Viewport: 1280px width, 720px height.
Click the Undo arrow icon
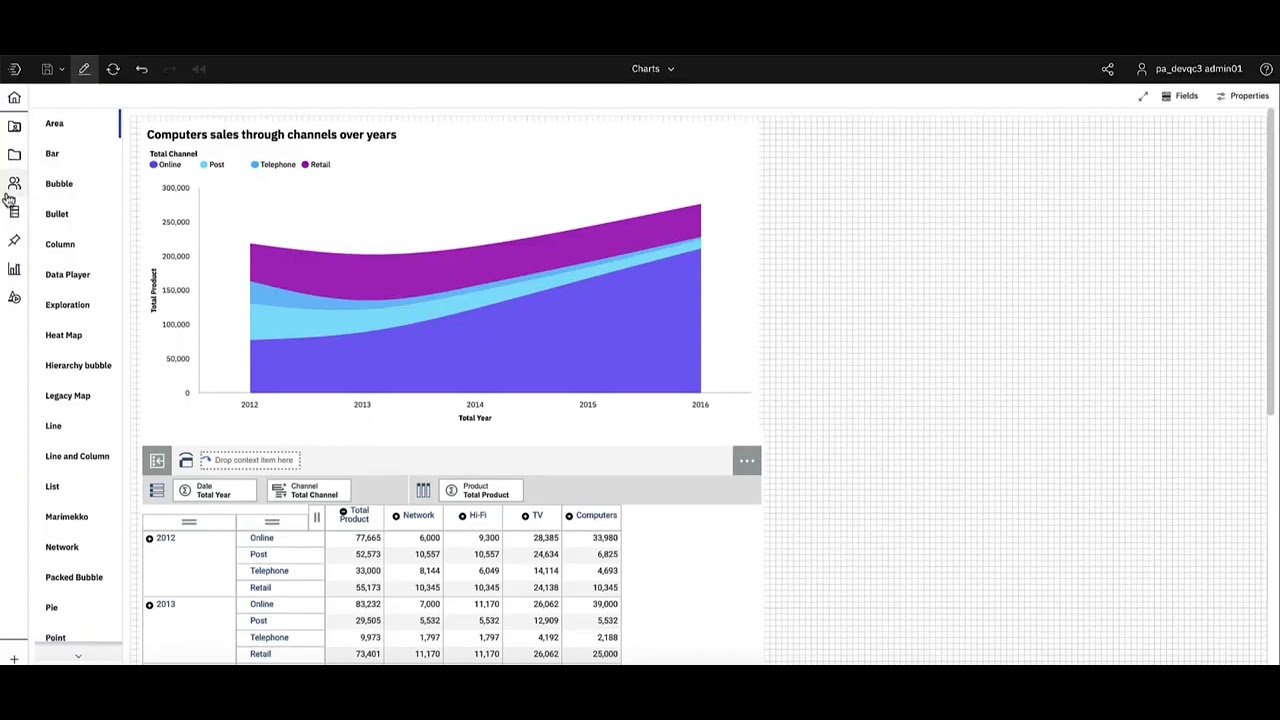tap(142, 69)
